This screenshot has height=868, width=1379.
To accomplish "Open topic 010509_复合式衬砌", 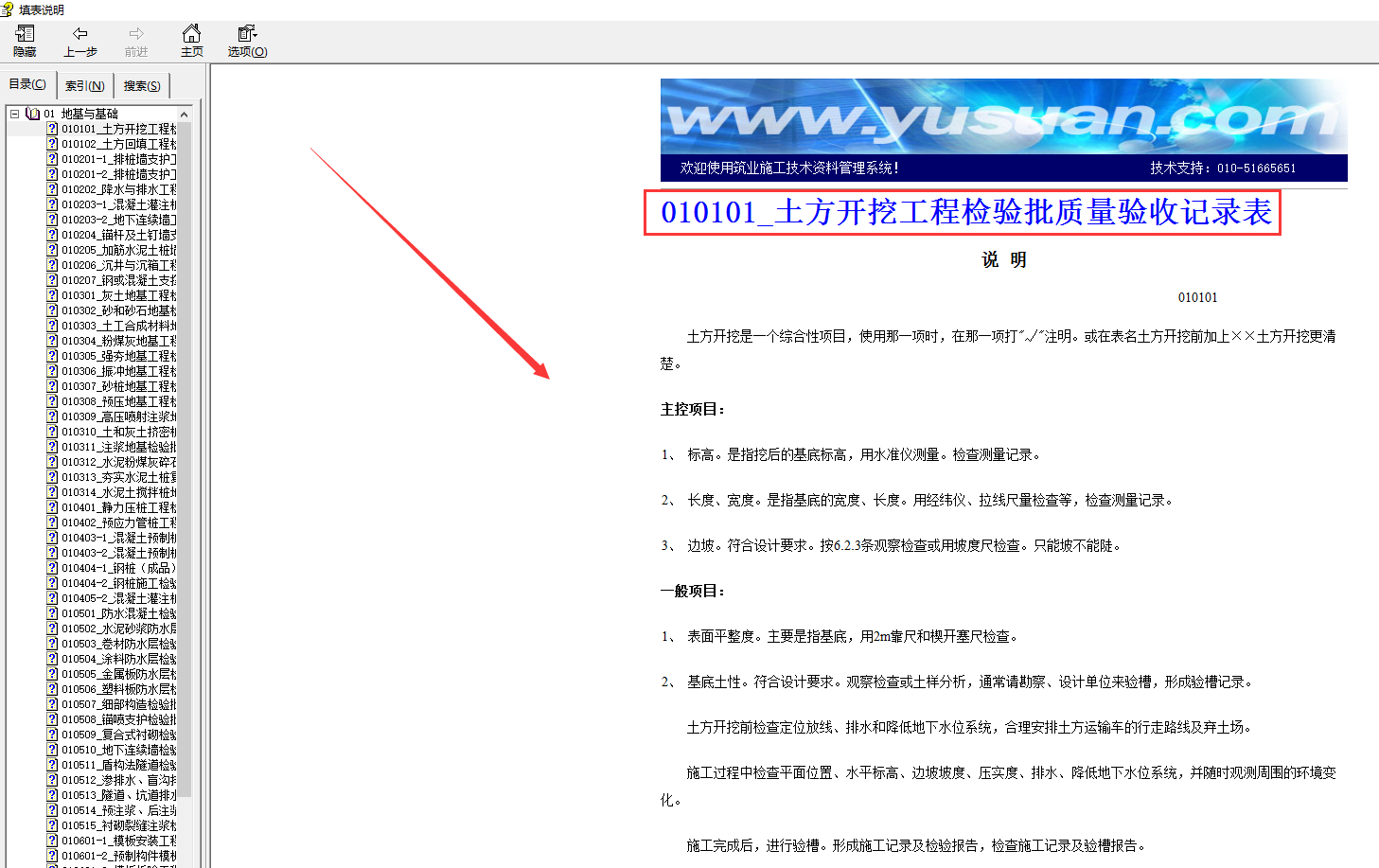I will pos(119,735).
